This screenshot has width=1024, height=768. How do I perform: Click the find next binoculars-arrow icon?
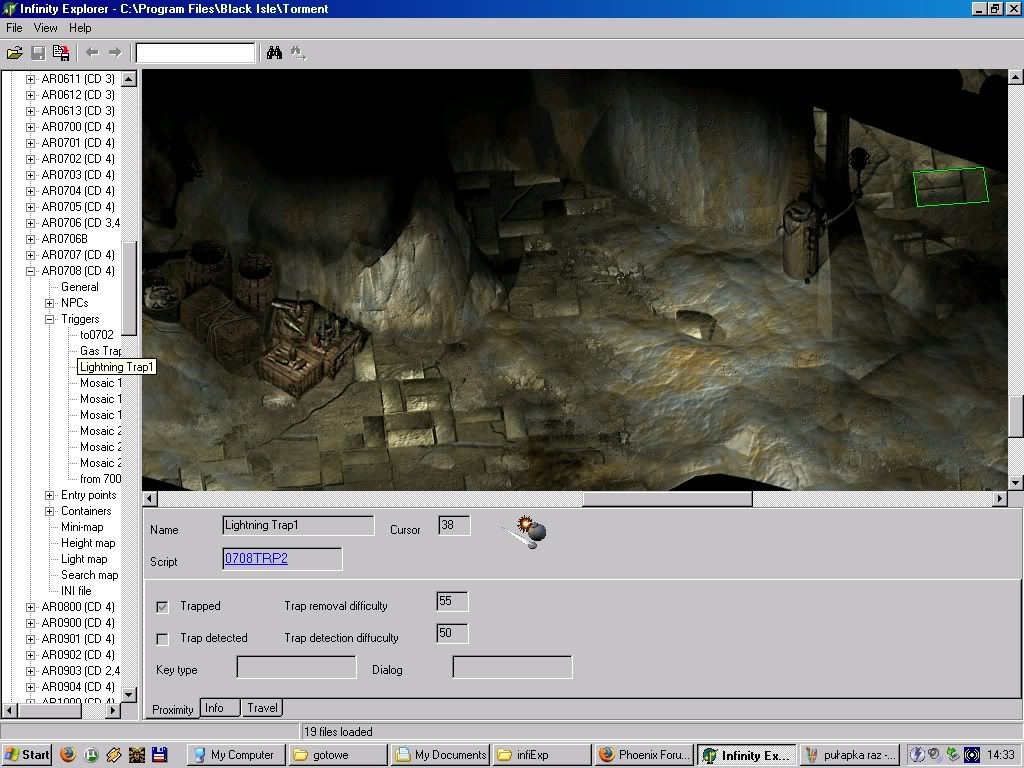(298, 53)
